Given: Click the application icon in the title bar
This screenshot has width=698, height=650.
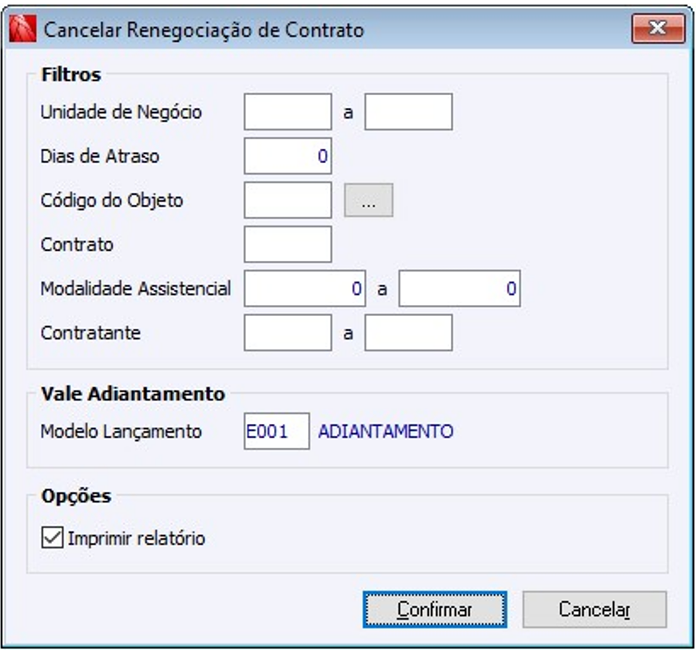Looking at the screenshot, I should (22, 30).
